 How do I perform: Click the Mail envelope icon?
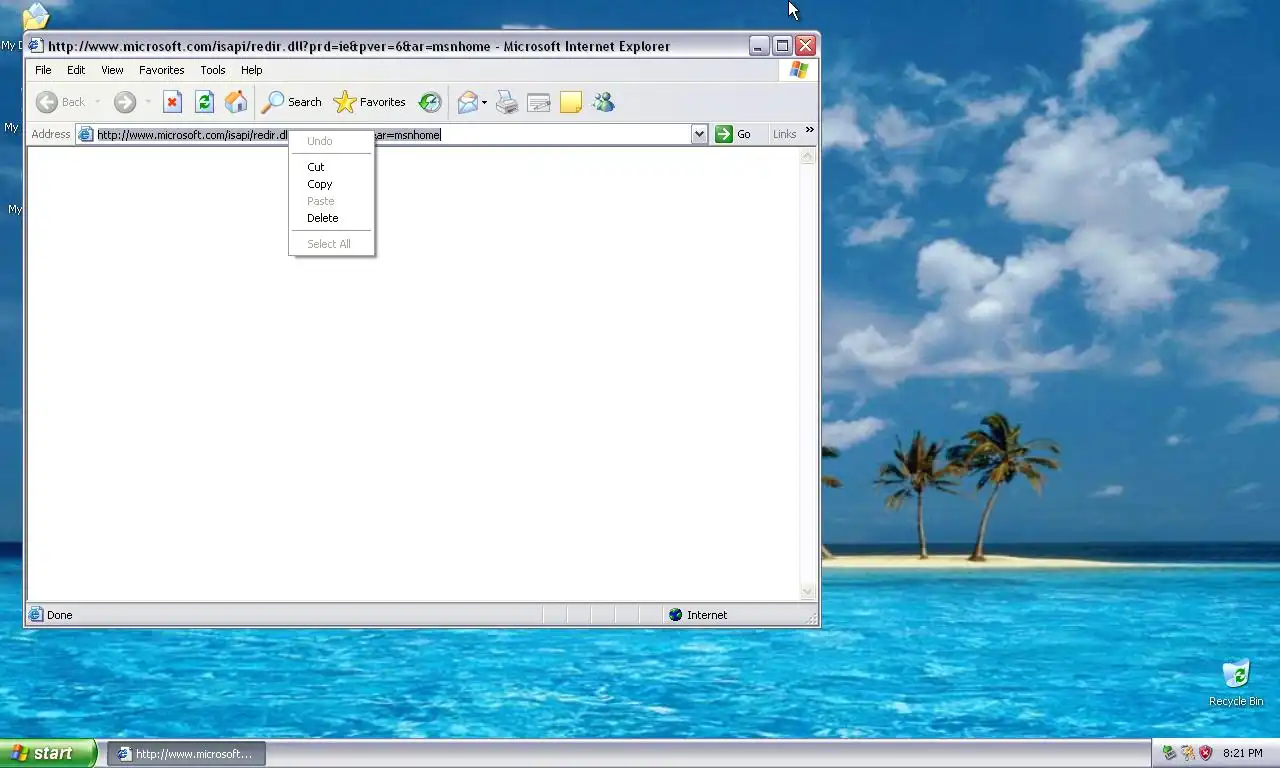point(467,102)
